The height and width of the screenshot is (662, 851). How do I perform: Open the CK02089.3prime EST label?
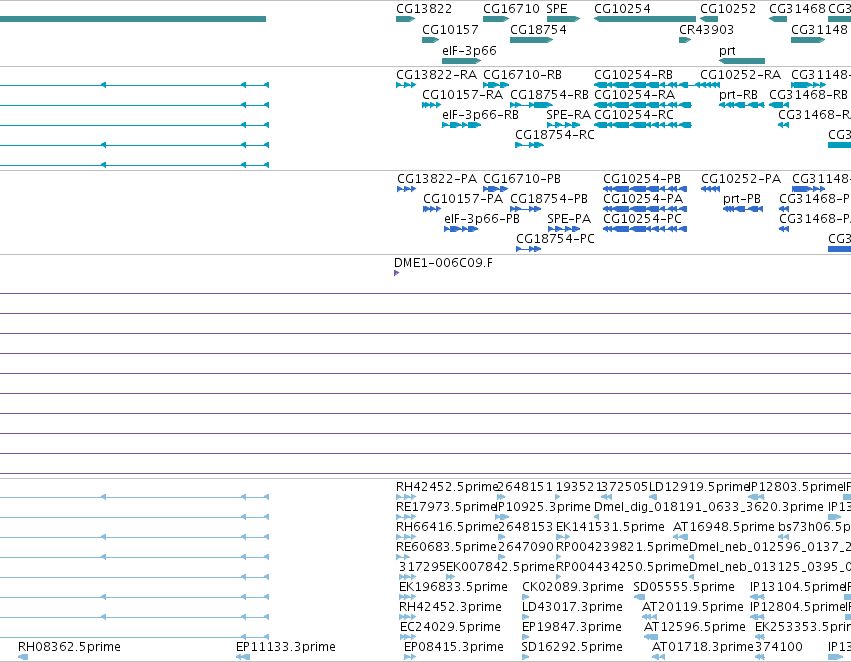tap(573, 587)
